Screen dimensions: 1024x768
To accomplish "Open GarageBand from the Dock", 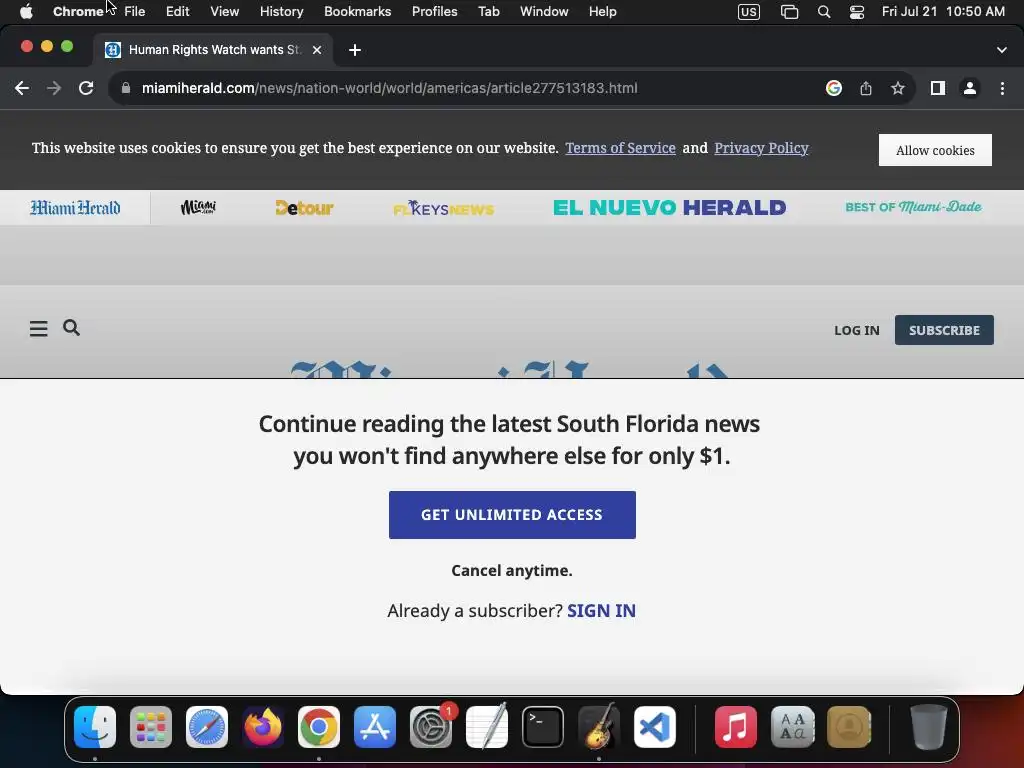I will [x=599, y=726].
